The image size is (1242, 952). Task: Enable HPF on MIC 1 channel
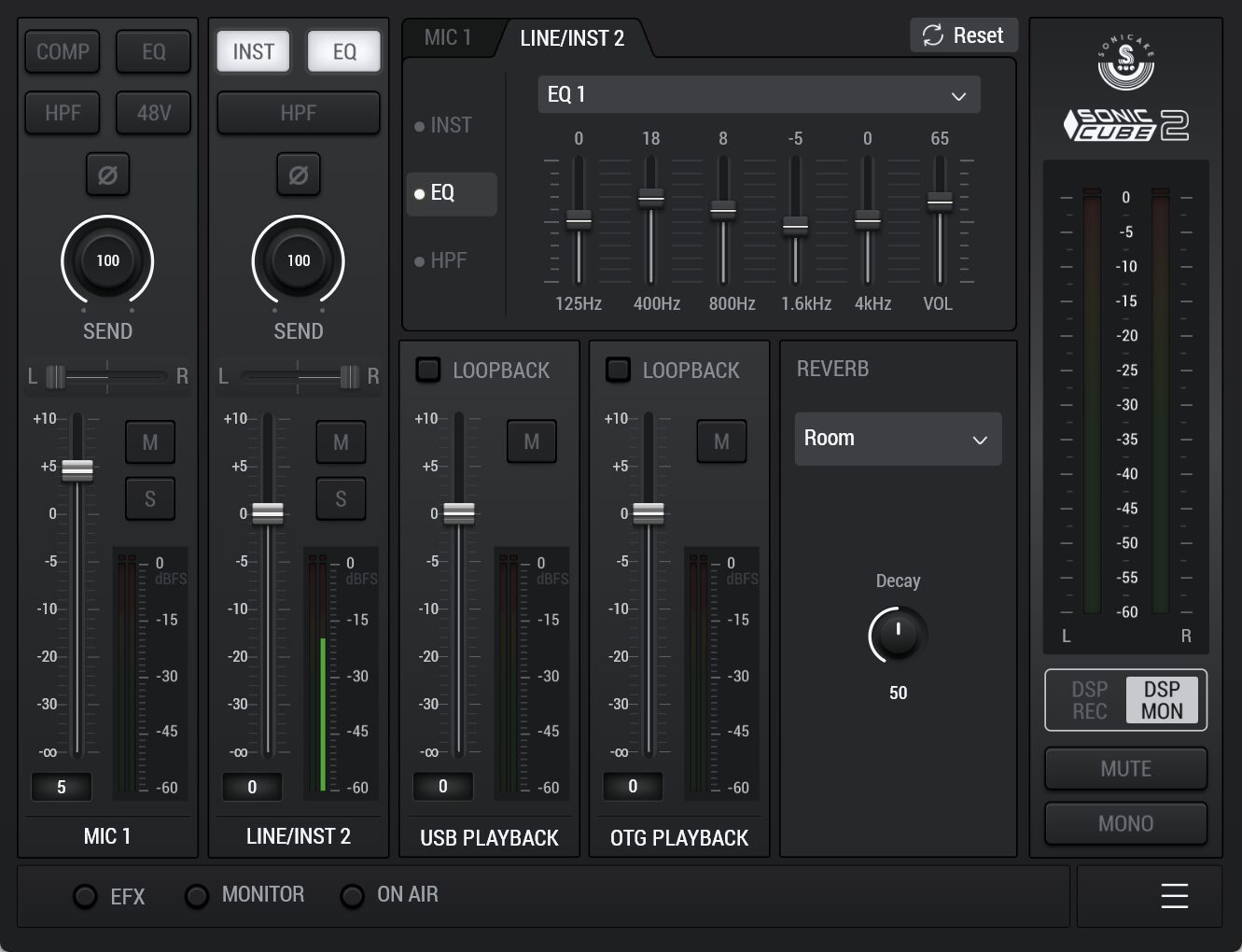tap(63, 113)
